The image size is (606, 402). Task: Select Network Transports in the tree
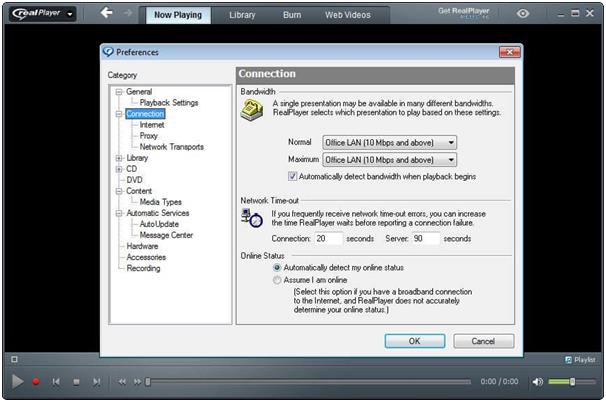172,147
